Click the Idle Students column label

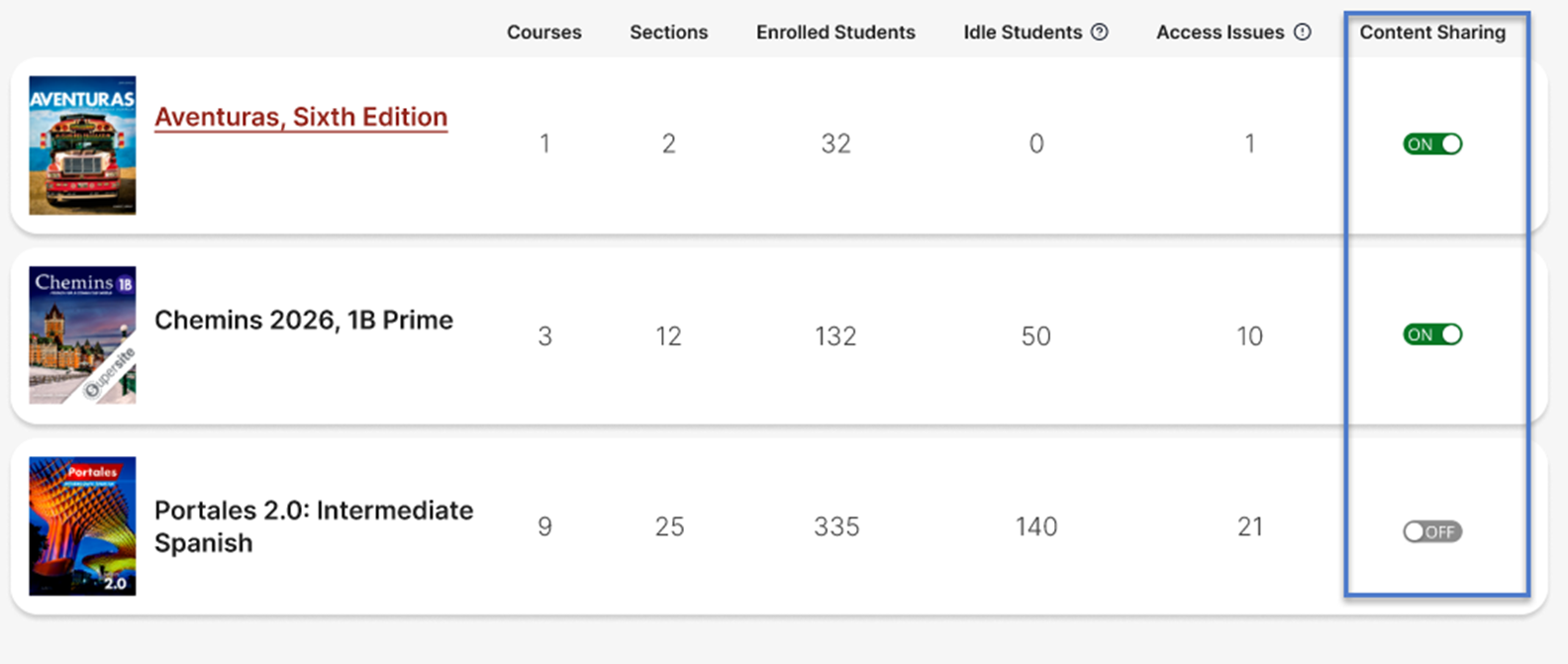pos(1023,32)
